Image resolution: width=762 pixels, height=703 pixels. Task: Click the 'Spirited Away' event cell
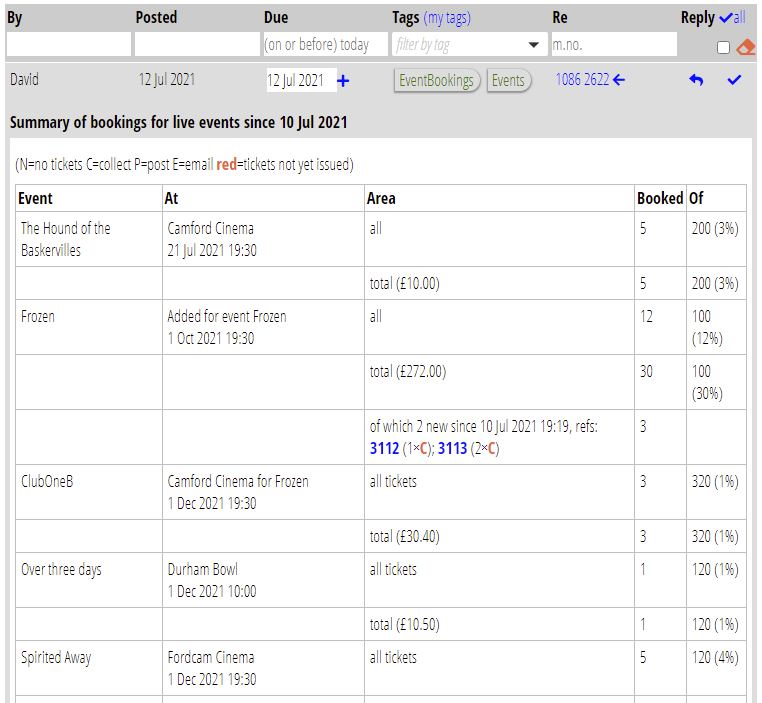tap(89, 668)
